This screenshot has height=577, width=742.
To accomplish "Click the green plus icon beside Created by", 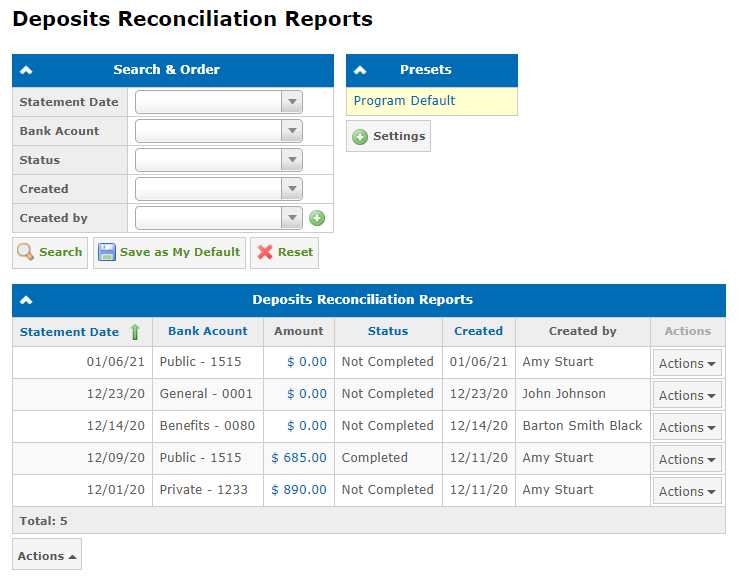I will point(317,218).
